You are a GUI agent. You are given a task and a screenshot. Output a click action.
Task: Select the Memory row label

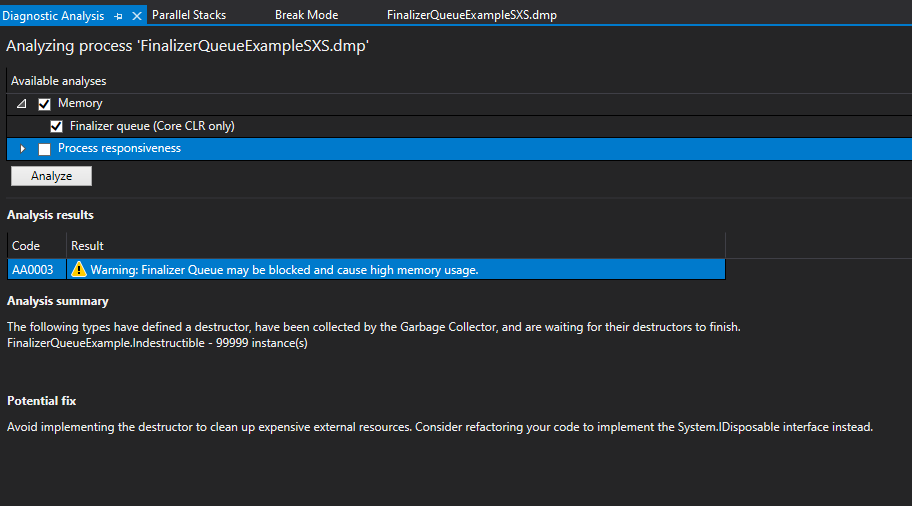(x=80, y=104)
